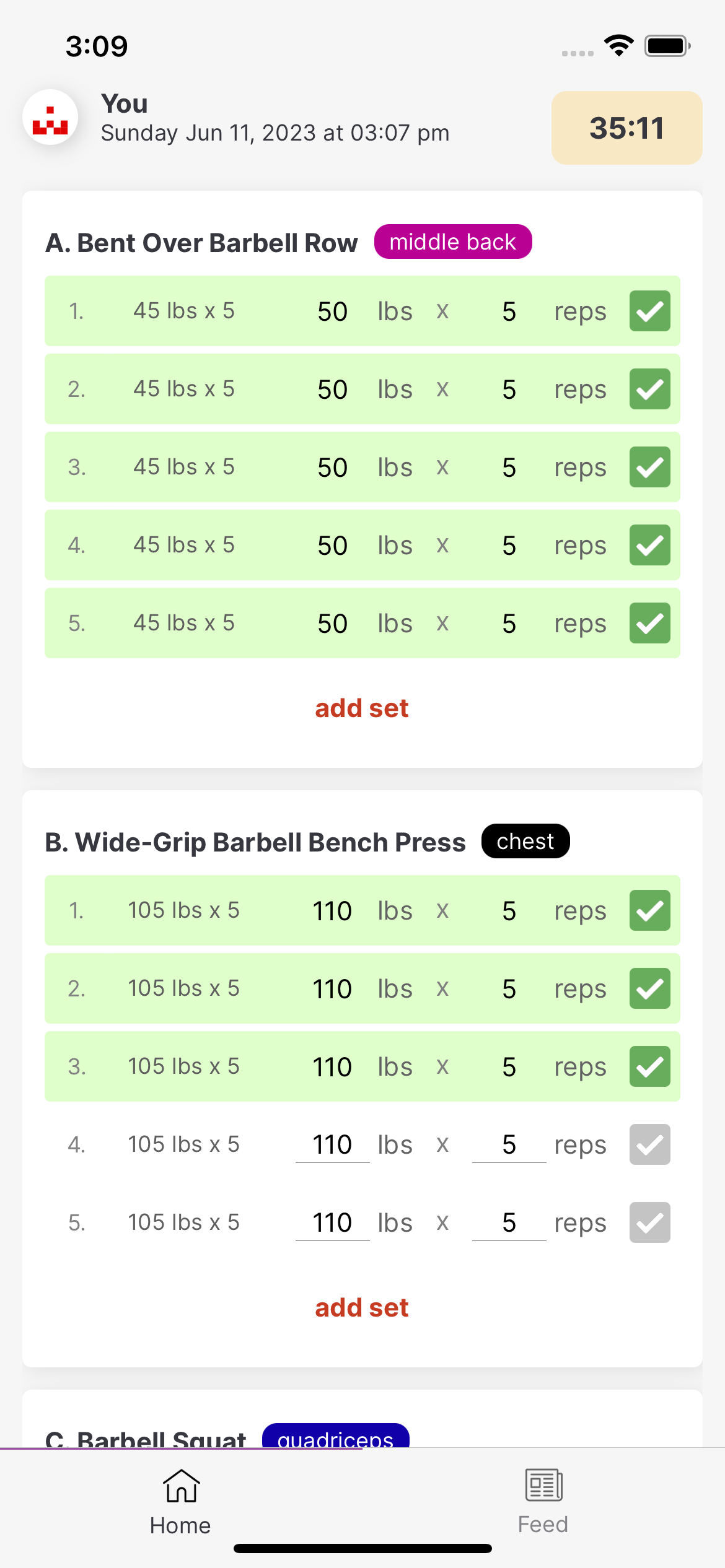Uncheck set 5 of Bent Over Barbell Row

click(649, 623)
